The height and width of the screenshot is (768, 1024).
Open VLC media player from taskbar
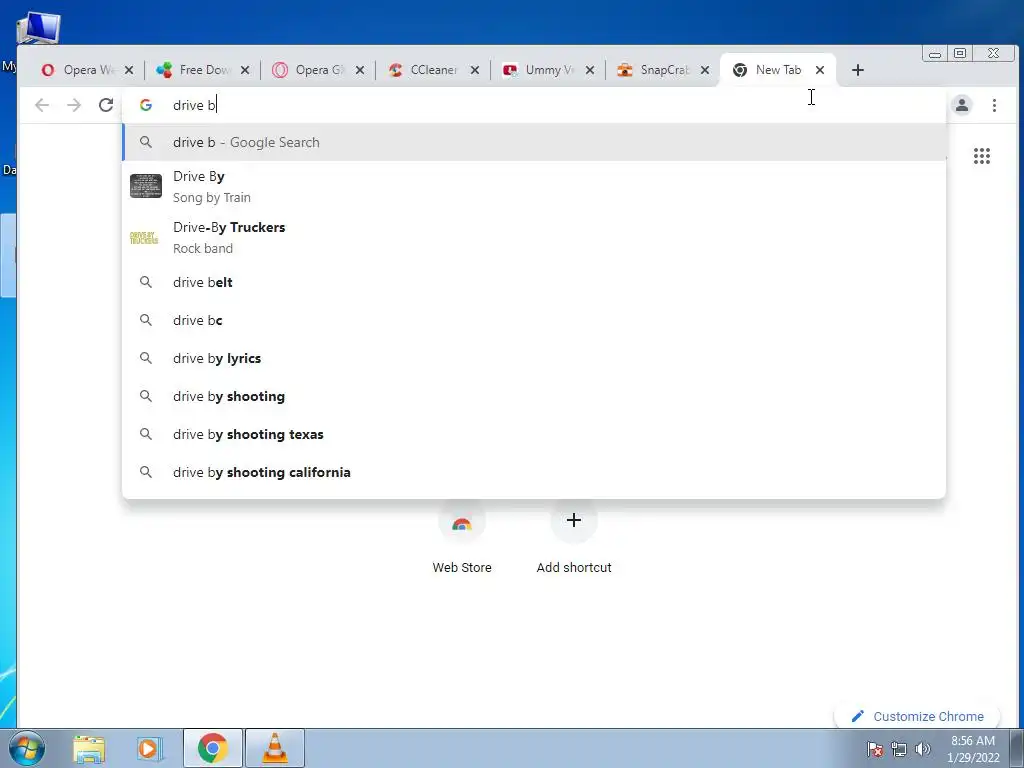pyautogui.click(x=275, y=748)
